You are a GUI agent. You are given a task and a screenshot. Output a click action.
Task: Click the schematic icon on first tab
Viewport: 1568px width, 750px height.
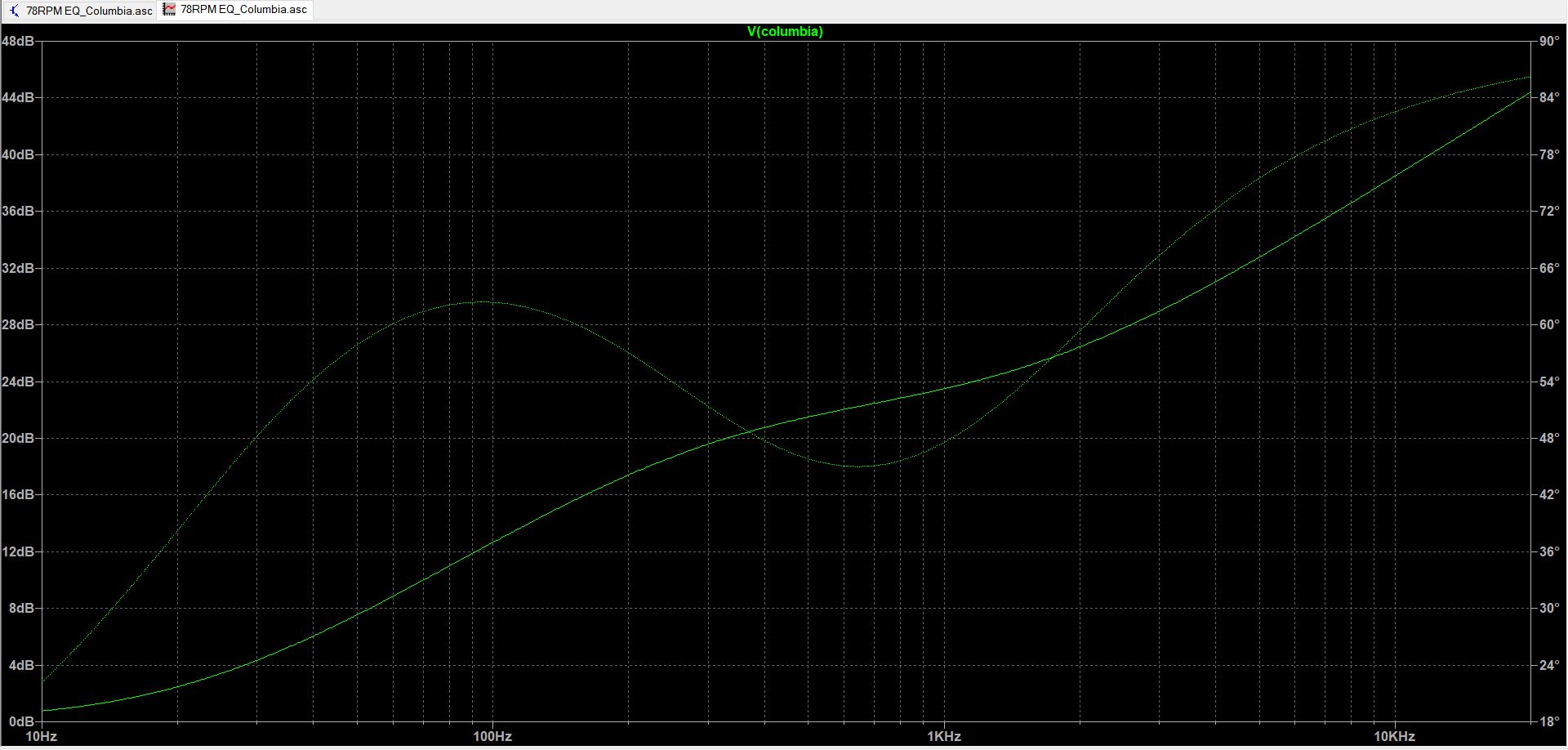pos(14,11)
